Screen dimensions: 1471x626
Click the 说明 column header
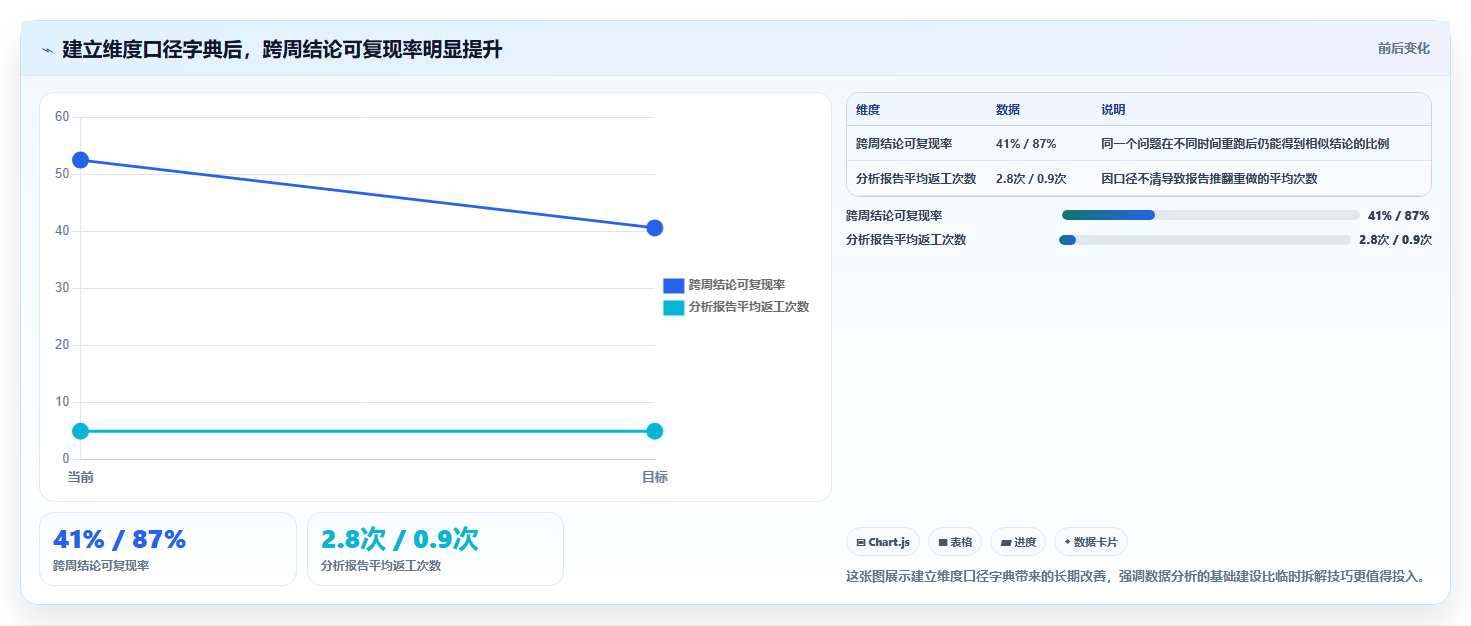pos(1113,110)
